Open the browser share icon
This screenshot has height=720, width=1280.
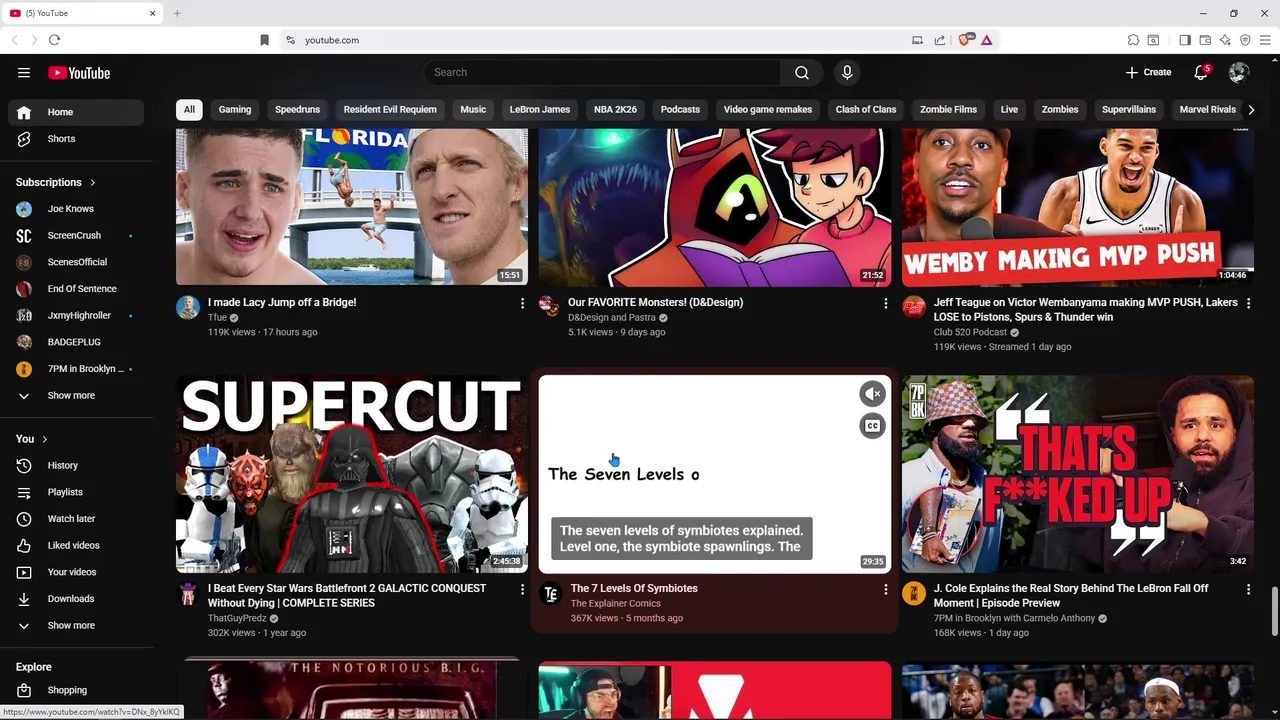940,40
